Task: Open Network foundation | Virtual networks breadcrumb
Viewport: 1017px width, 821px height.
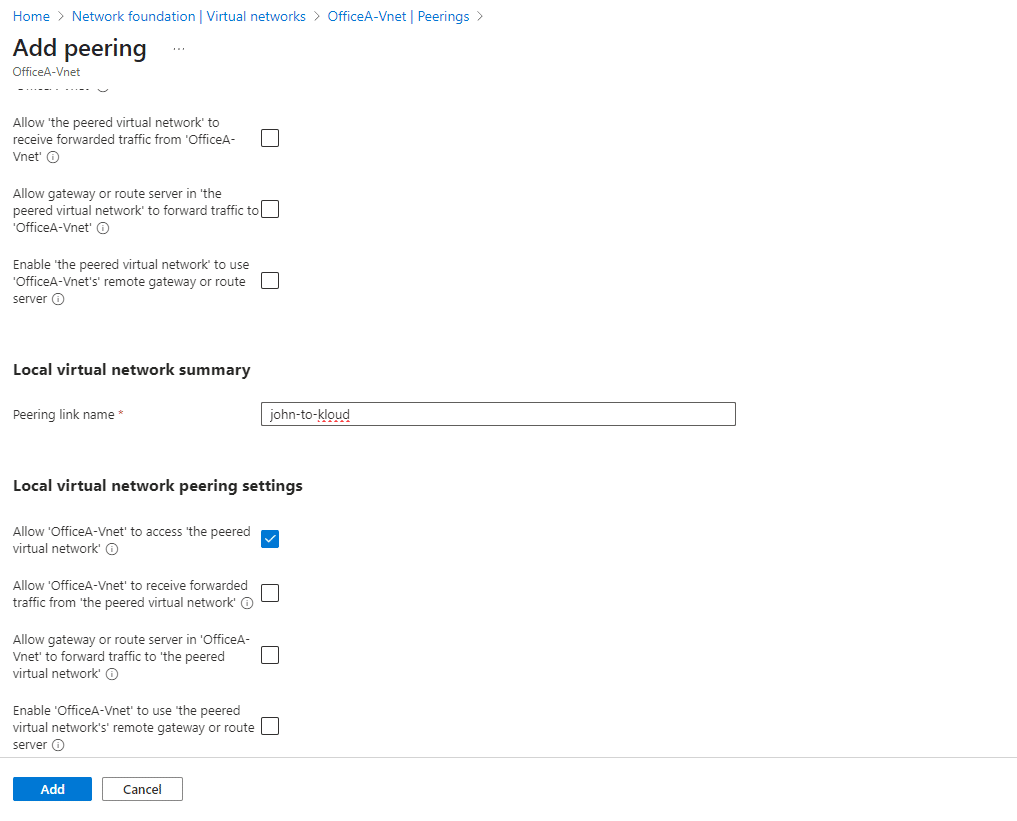Action: pyautogui.click(x=189, y=17)
